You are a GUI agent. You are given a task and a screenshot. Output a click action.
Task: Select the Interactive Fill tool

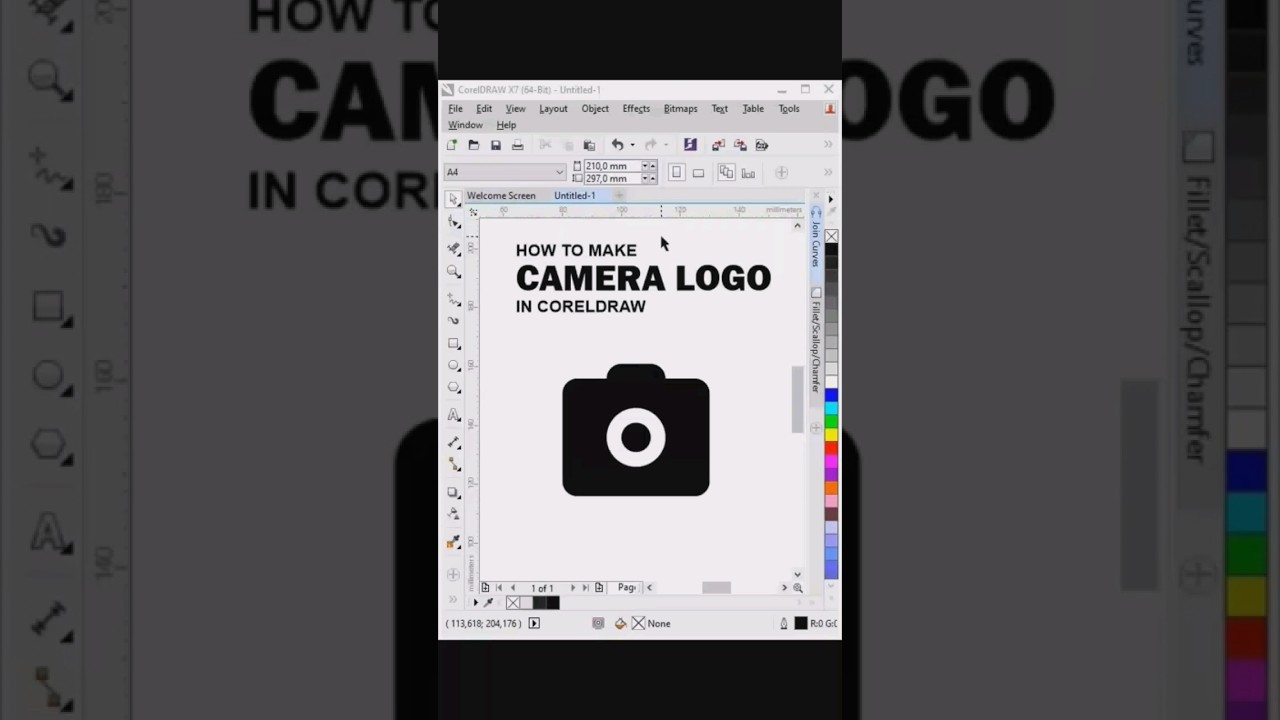point(454,543)
